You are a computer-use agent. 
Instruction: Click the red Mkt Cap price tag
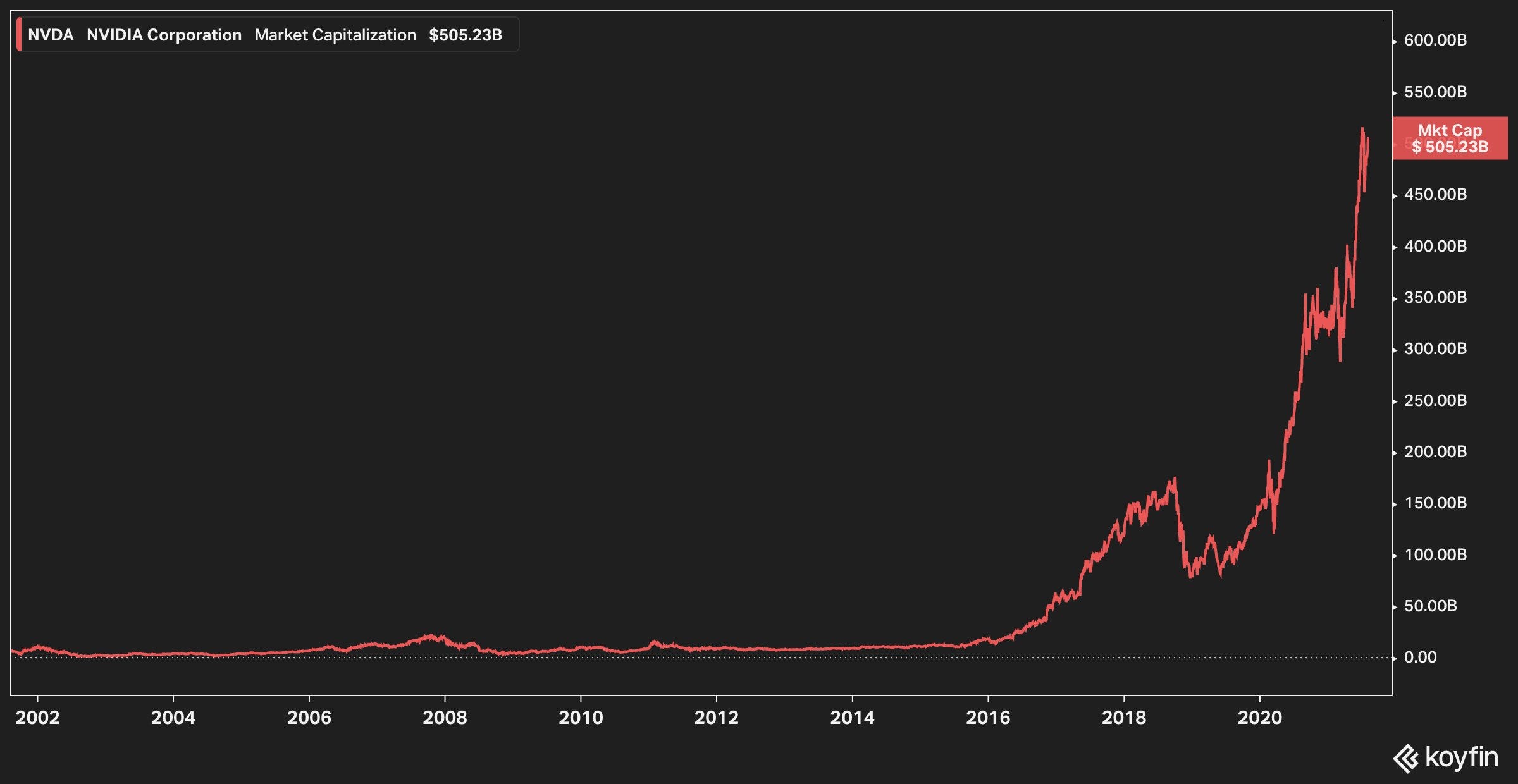click(x=1450, y=138)
